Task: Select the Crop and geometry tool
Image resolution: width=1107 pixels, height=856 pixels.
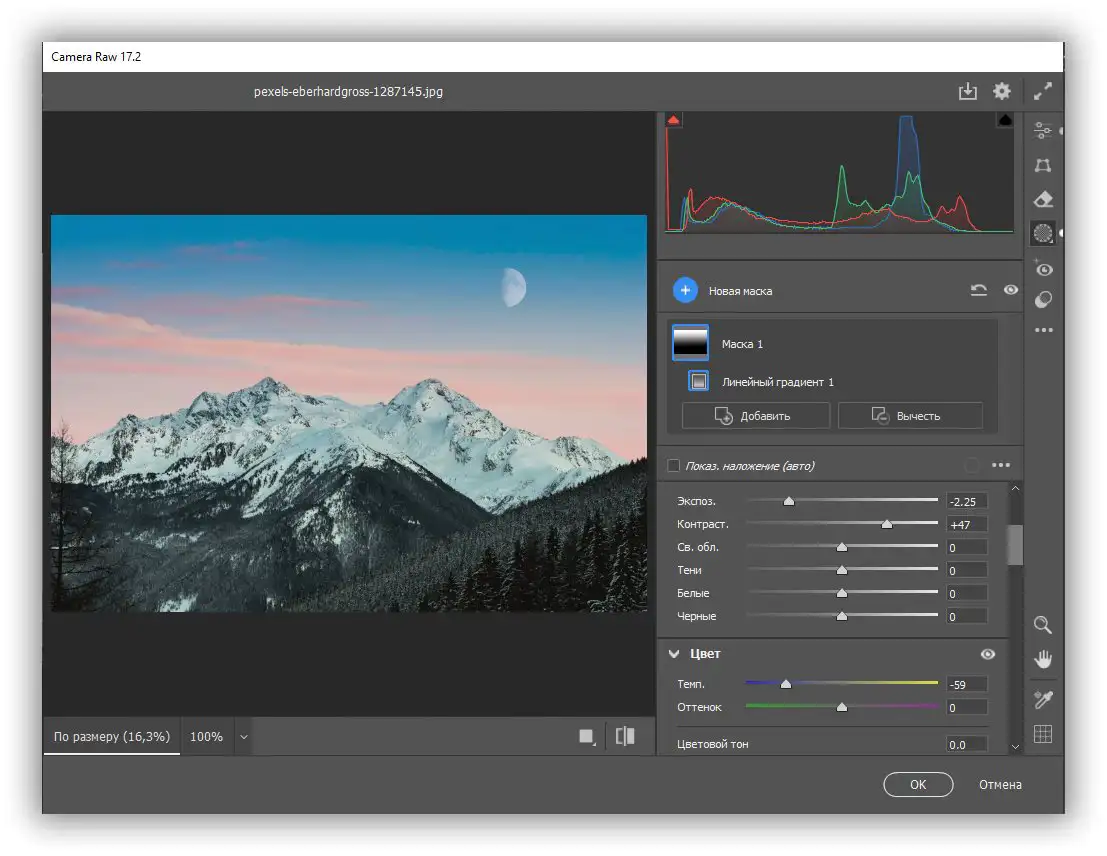Action: 1043,165
